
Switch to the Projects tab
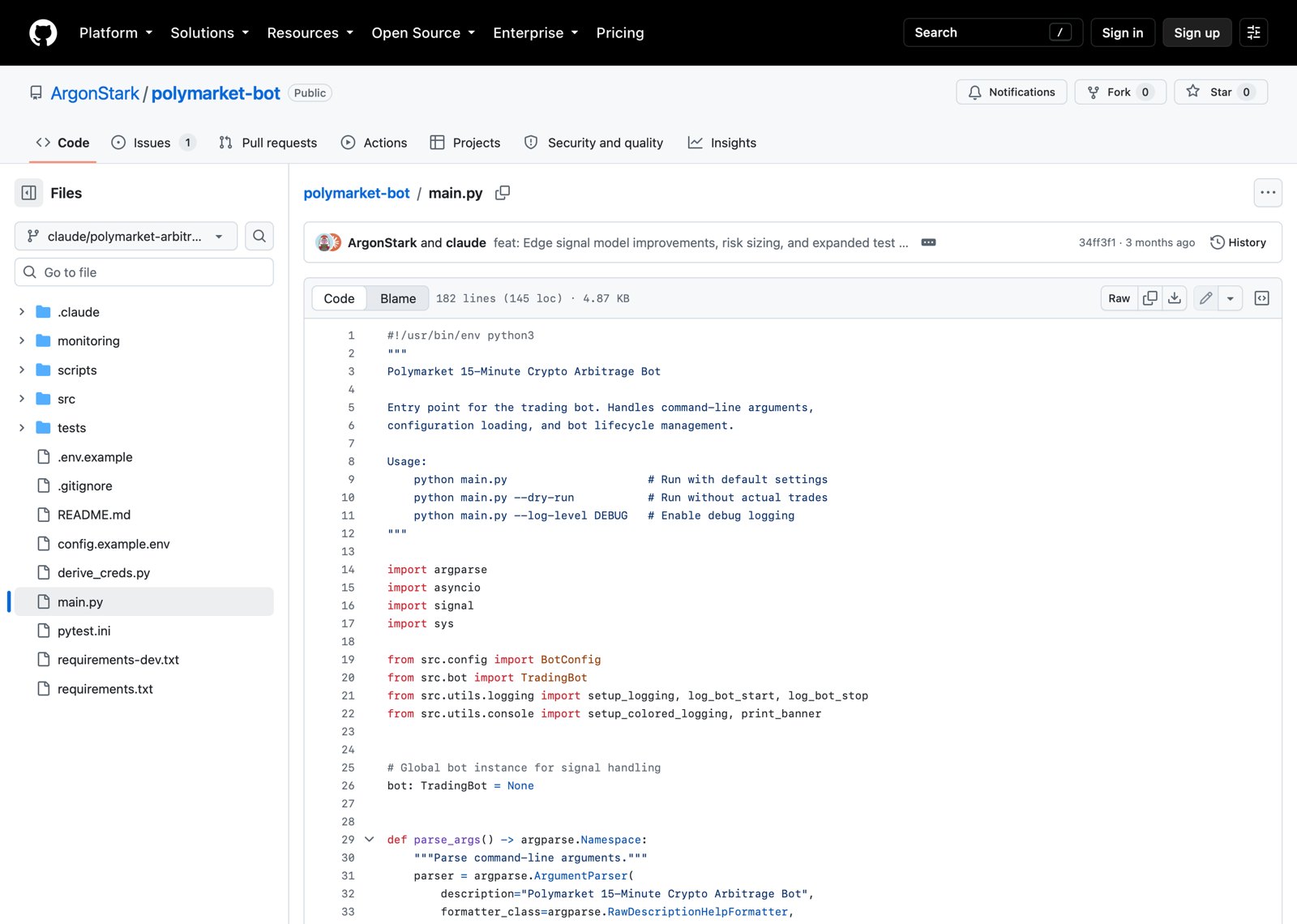pos(465,143)
